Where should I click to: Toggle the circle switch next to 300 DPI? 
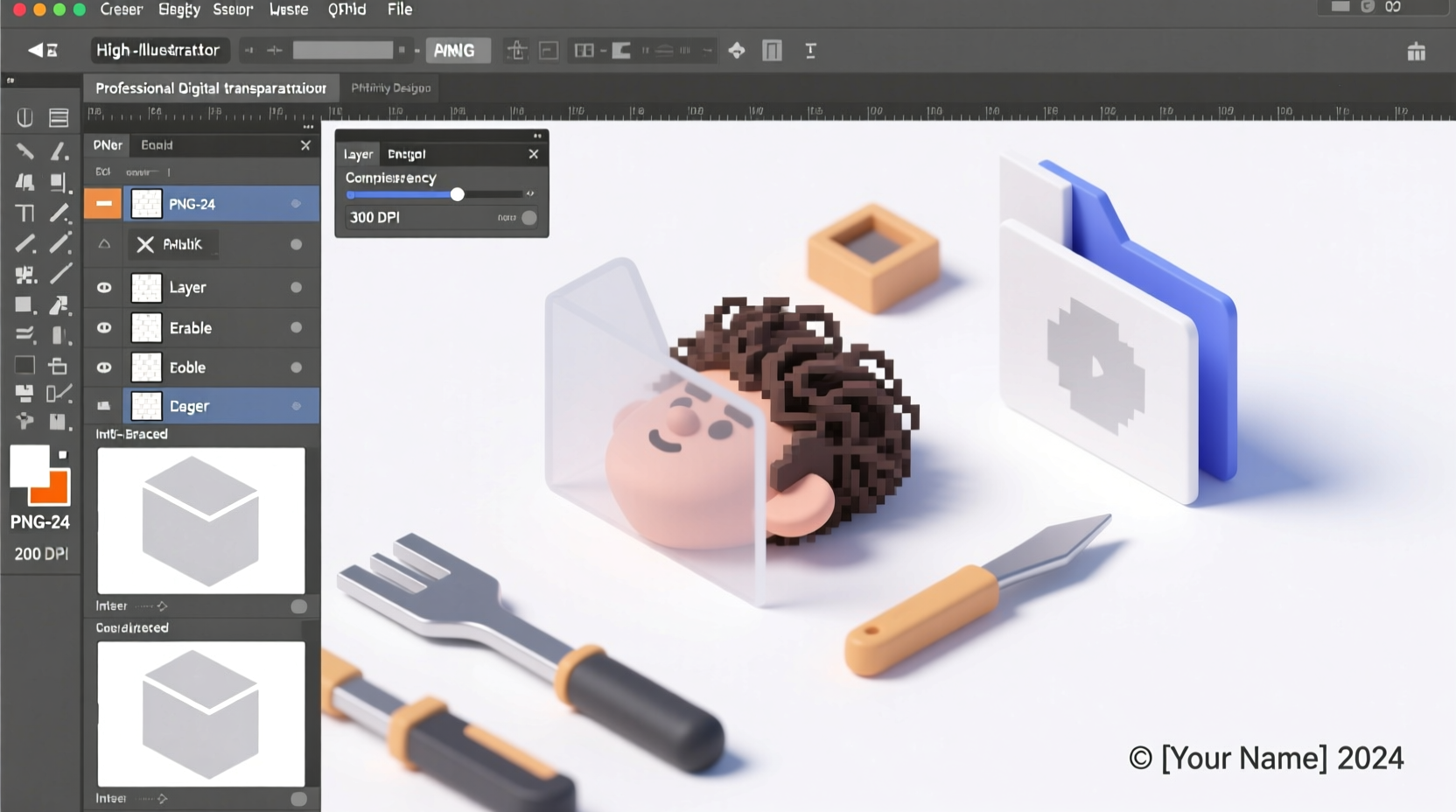[528, 217]
